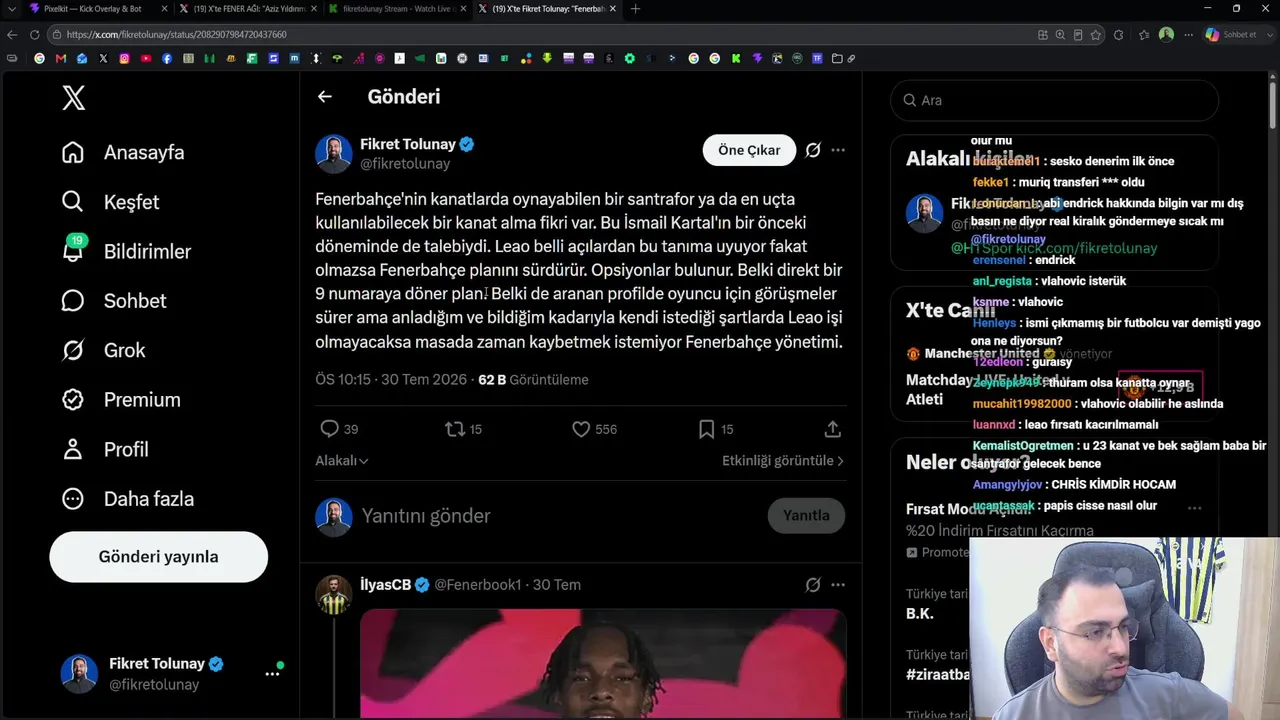Click Gönderi yayınla button
The image size is (1280, 720).
(158, 557)
